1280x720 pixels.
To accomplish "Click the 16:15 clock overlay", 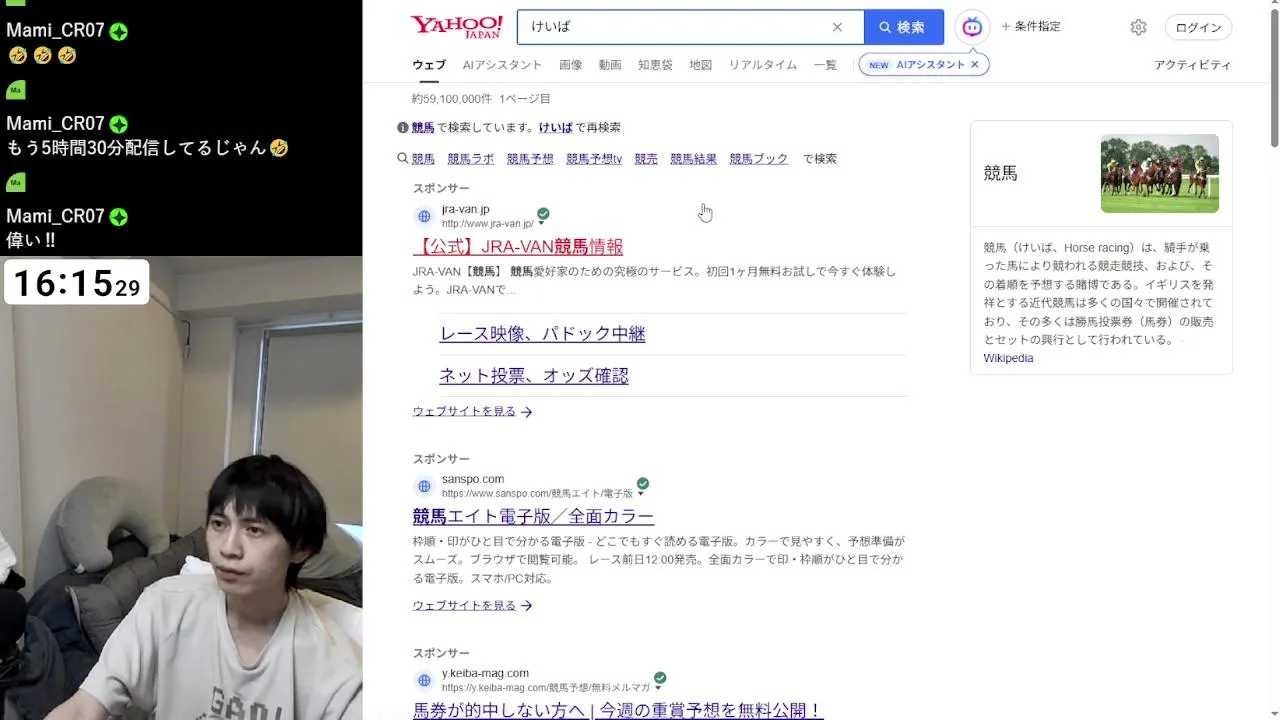I will click(76, 283).
